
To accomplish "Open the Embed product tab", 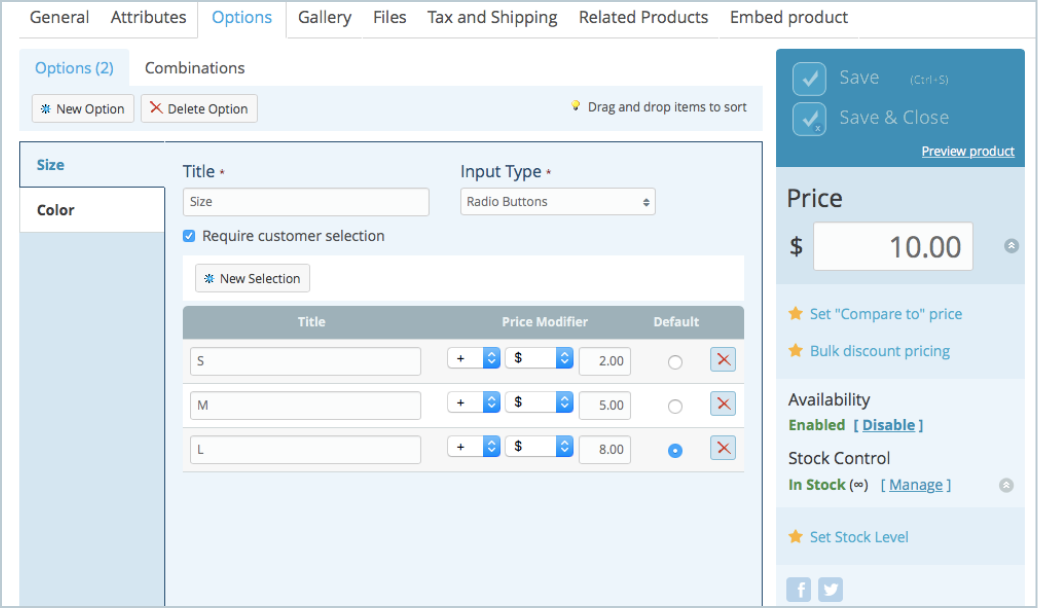I will point(788,17).
